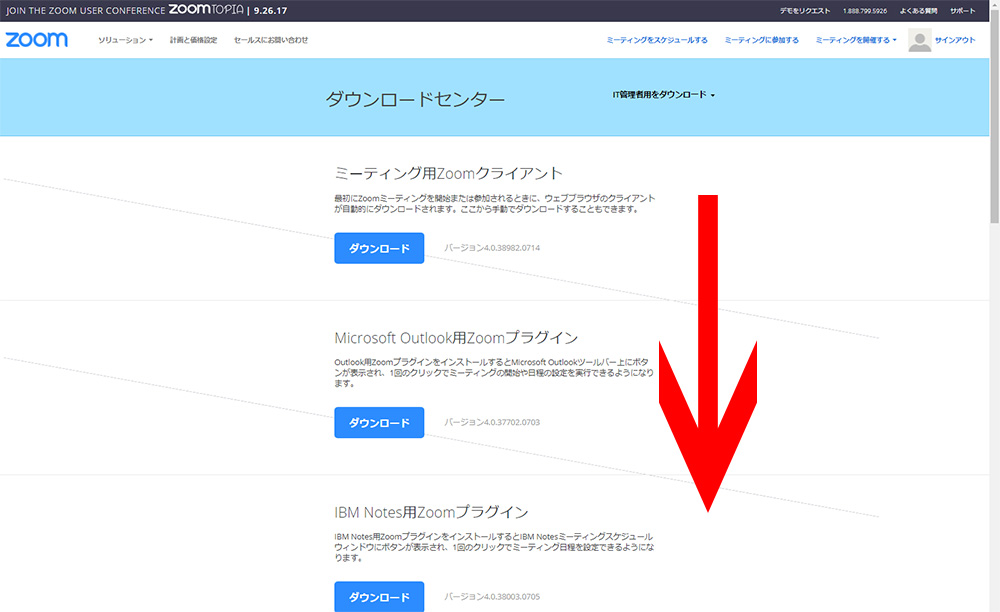This screenshot has height=612, width=1000.
Task: Click the Zoom logo in header
Action: tap(37, 40)
